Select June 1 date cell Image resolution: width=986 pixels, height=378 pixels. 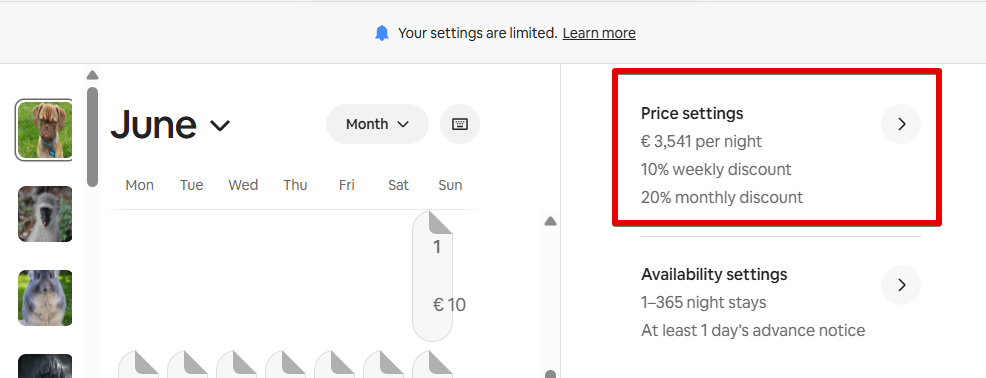pyautogui.click(x=432, y=276)
